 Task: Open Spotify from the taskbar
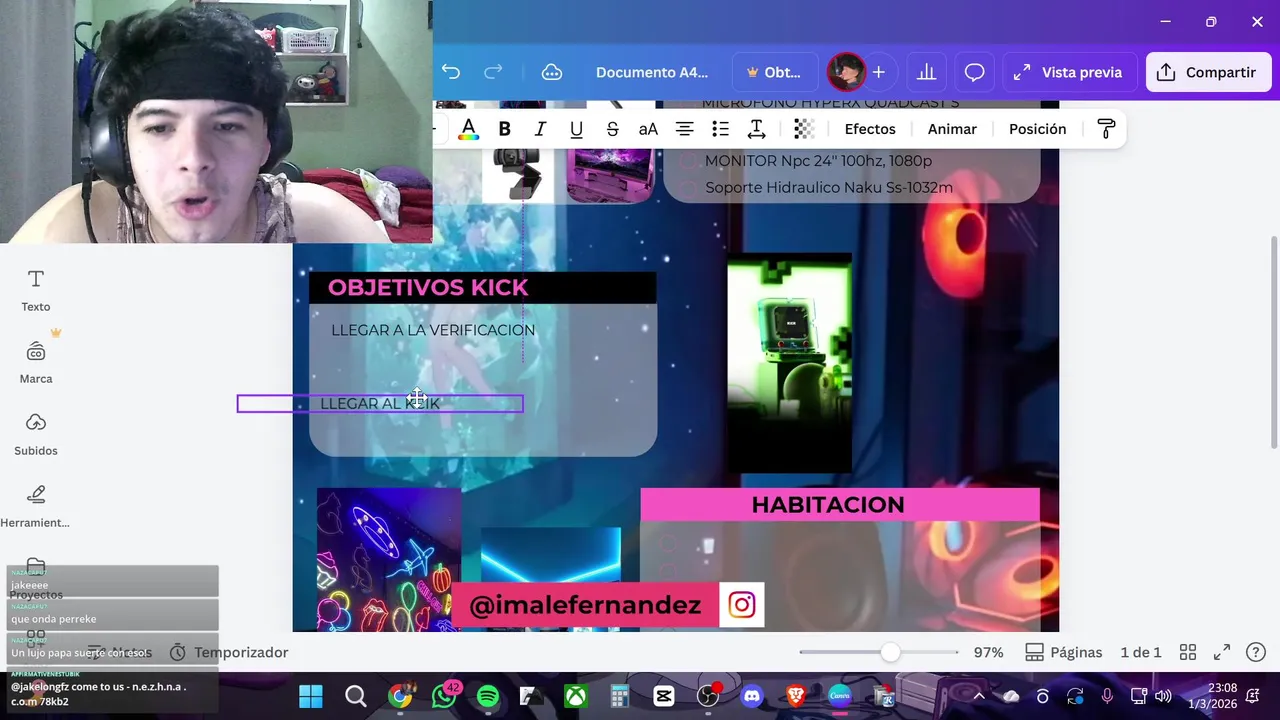point(488,696)
